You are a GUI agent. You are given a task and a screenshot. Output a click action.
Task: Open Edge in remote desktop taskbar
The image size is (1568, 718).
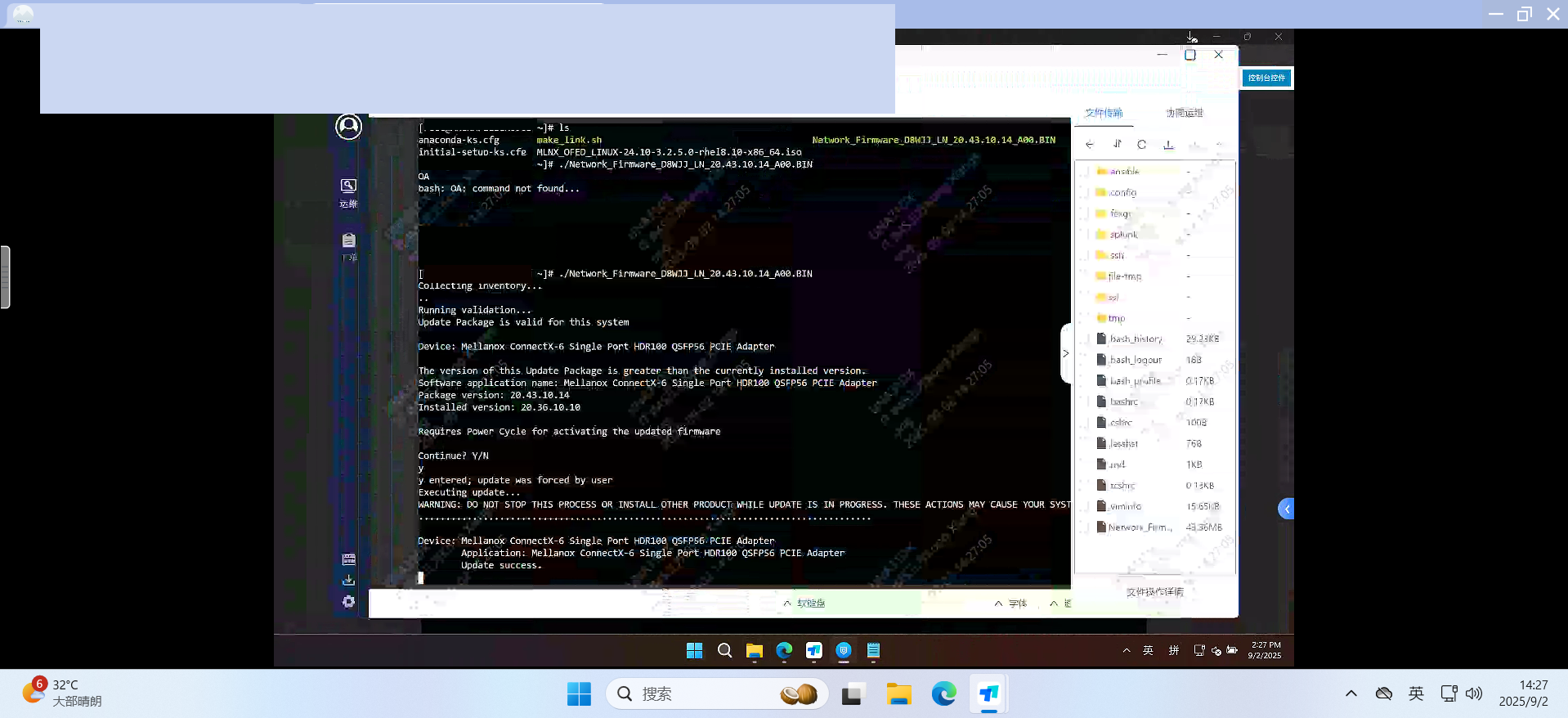point(784,651)
